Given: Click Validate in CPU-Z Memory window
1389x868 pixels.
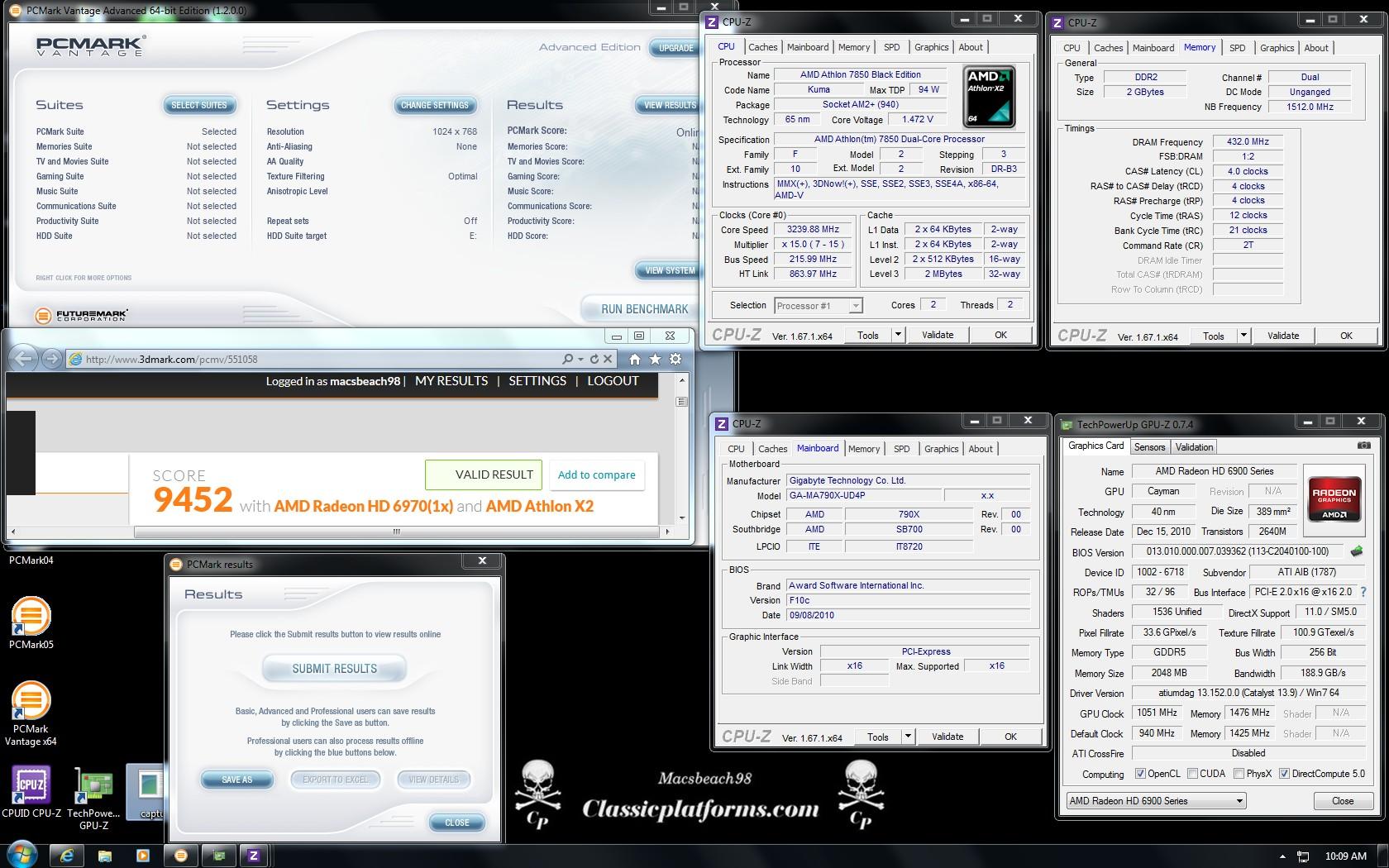Looking at the screenshot, I should click(x=1282, y=336).
